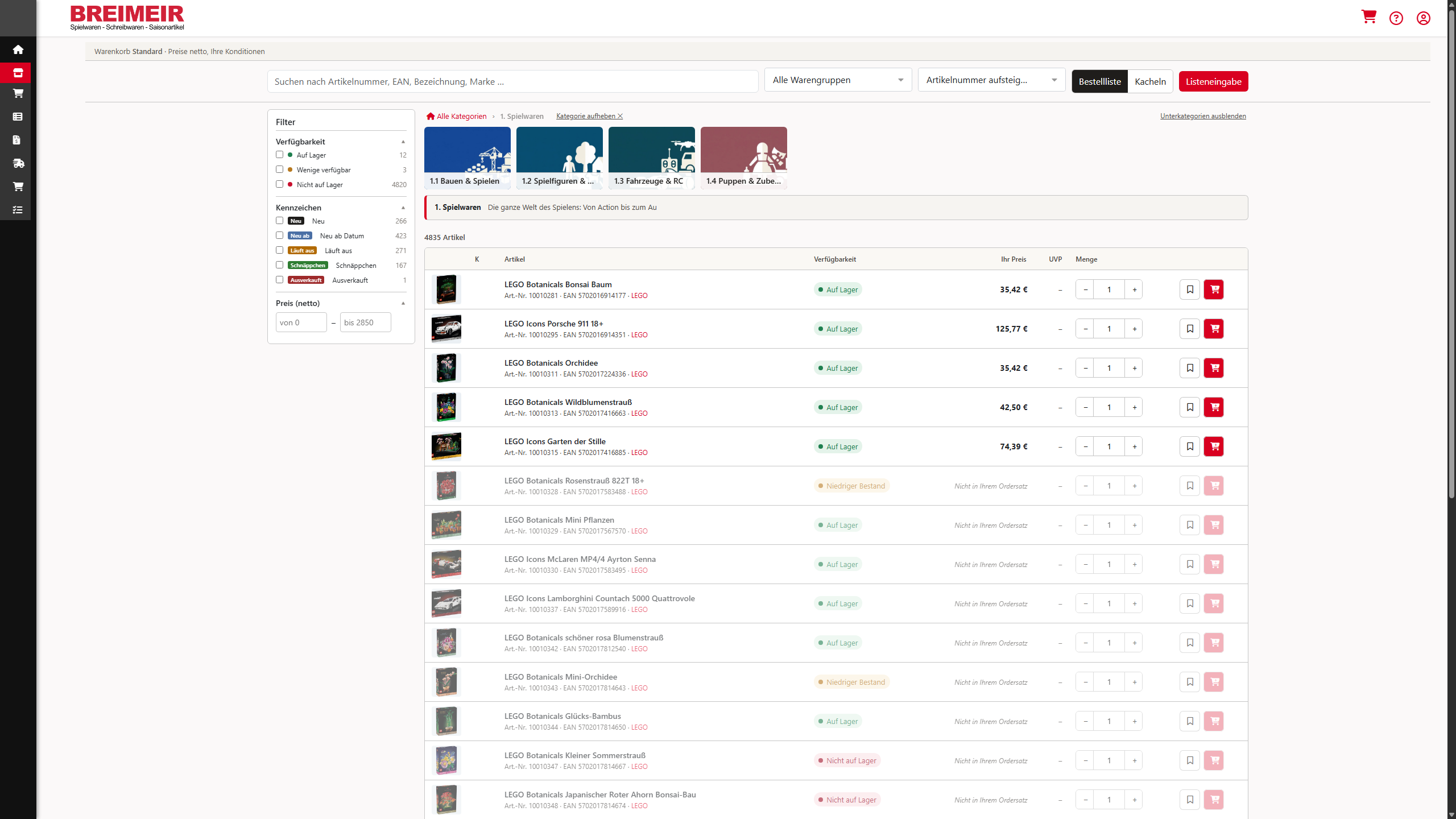The image size is (1456, 819).
Task: Open the delivery truck icon in sidebar
Action: point(18,163)
